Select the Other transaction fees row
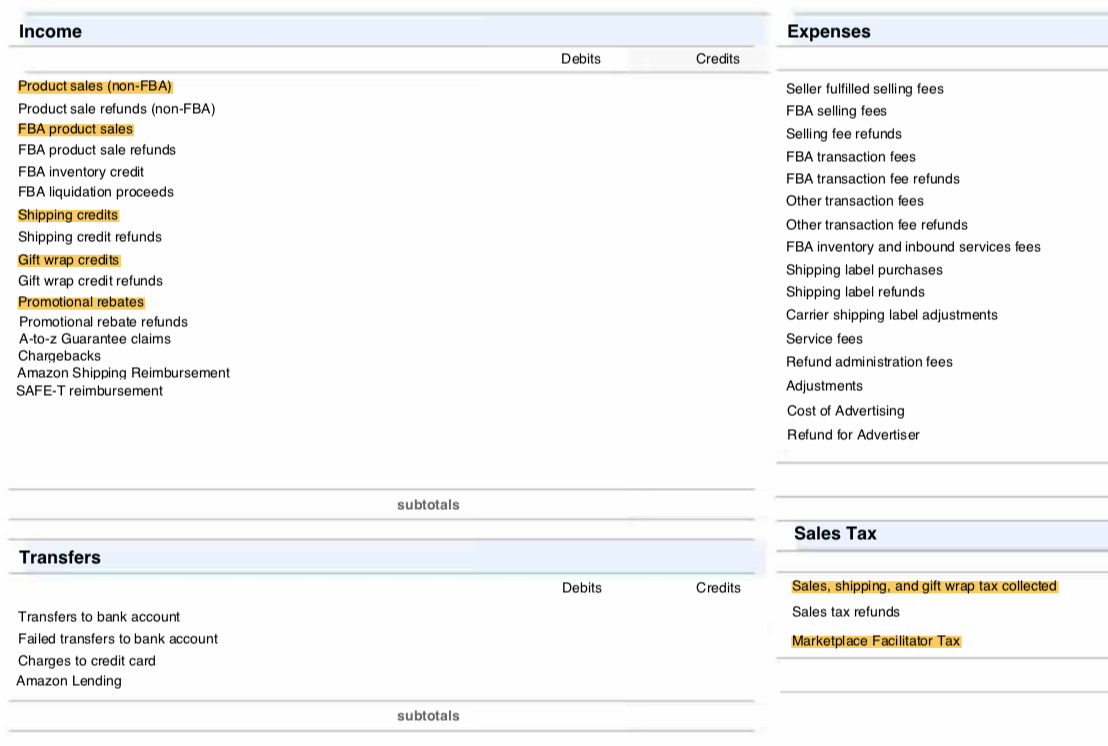1108x746 pixels. [855, 201]
